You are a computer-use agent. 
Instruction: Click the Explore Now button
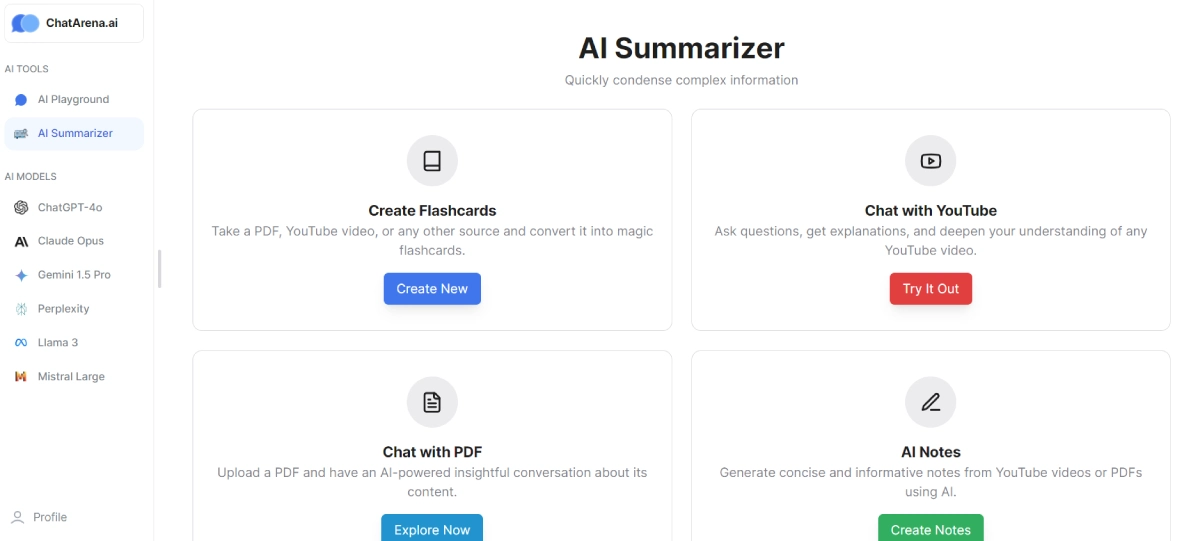pos(432,529)
